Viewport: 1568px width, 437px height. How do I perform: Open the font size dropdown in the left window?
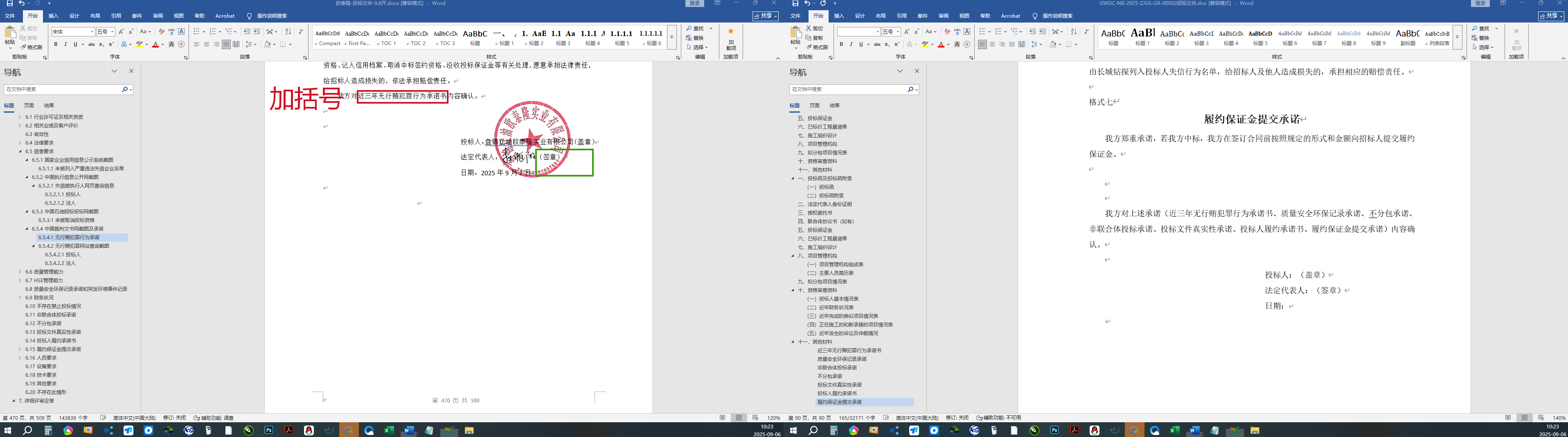click(x=112, y=32)
